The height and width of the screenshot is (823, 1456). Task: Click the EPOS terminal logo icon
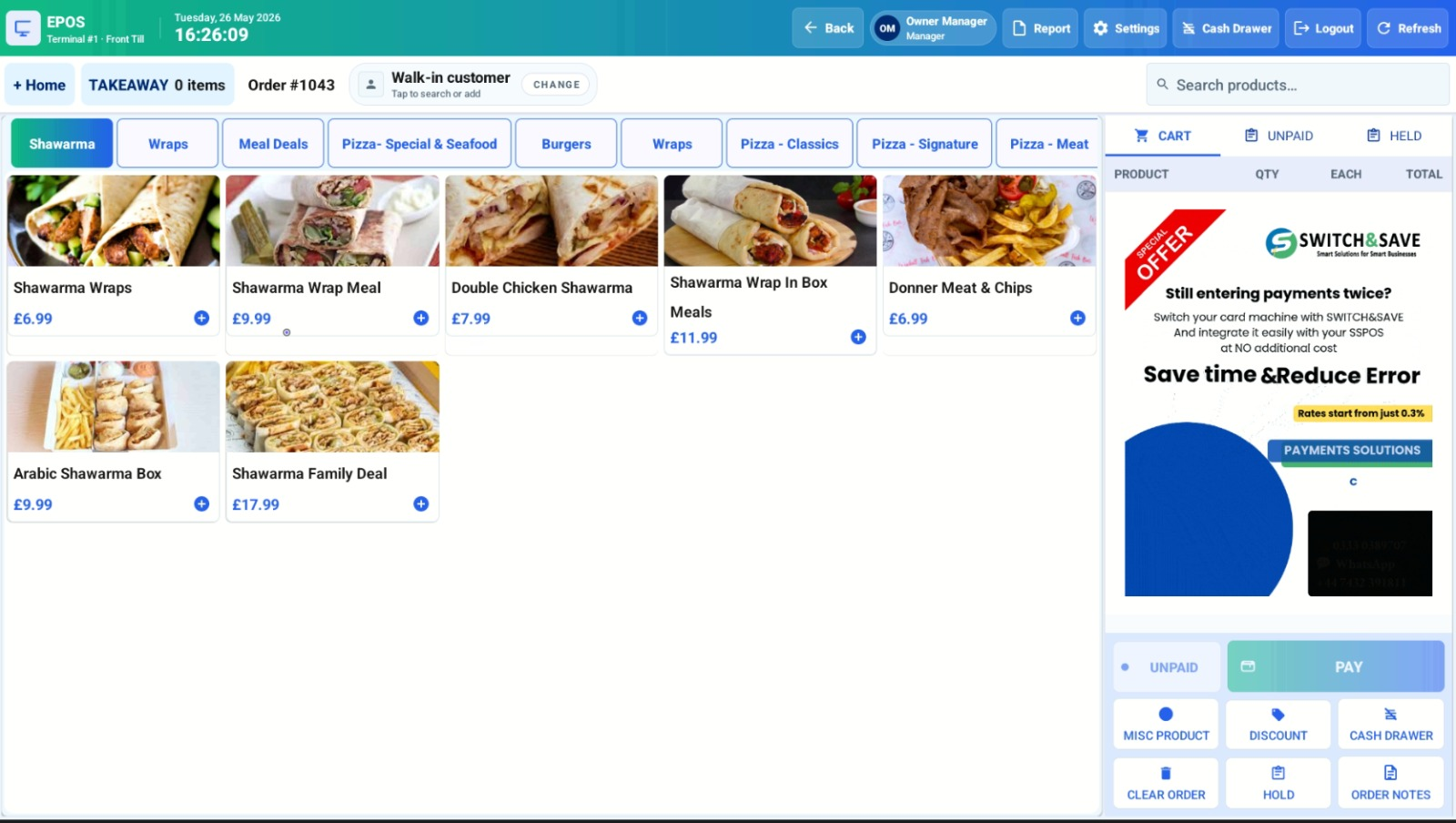pyautogui.click(x=23, y=28)
